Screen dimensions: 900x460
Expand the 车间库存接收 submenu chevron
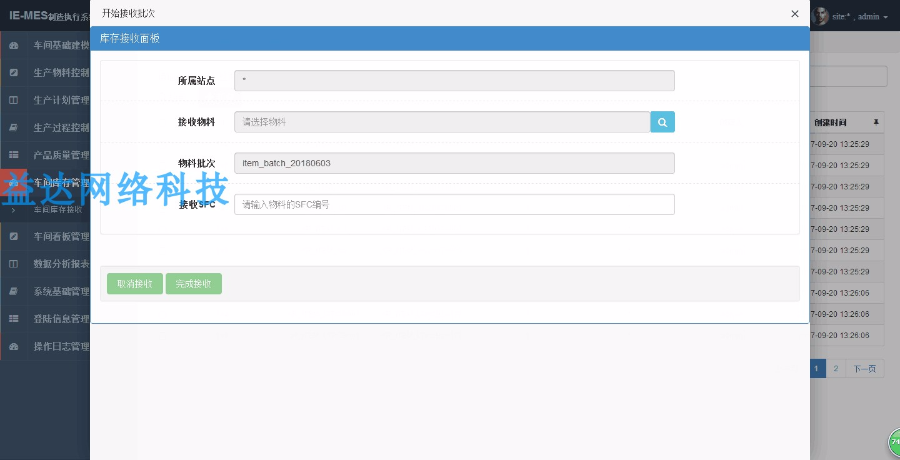(13, 210)
